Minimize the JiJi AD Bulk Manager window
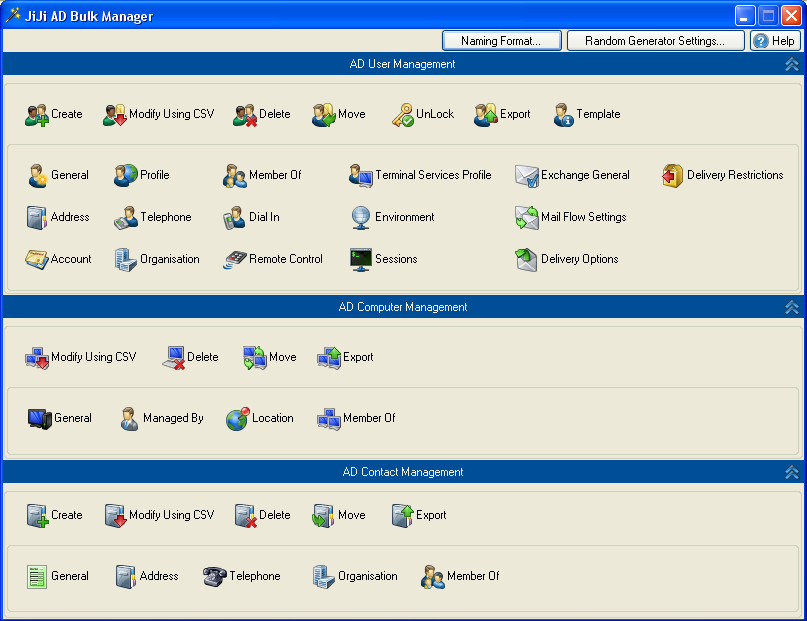 point(745,15)
